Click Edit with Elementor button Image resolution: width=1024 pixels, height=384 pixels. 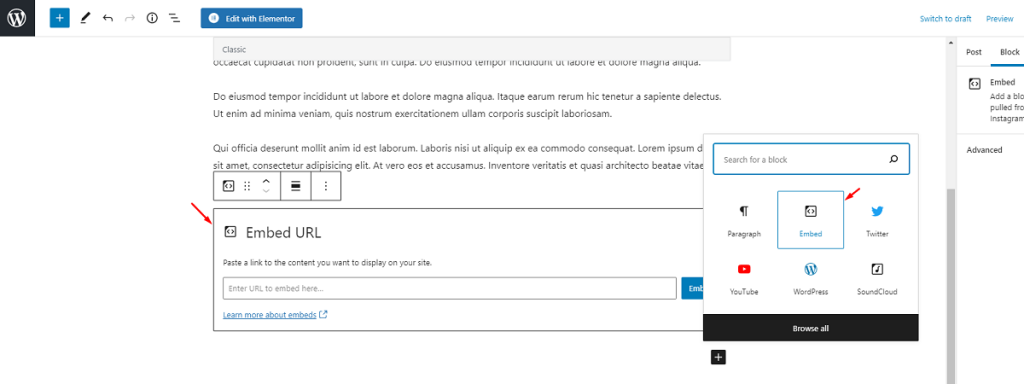[x=251, y=18]
